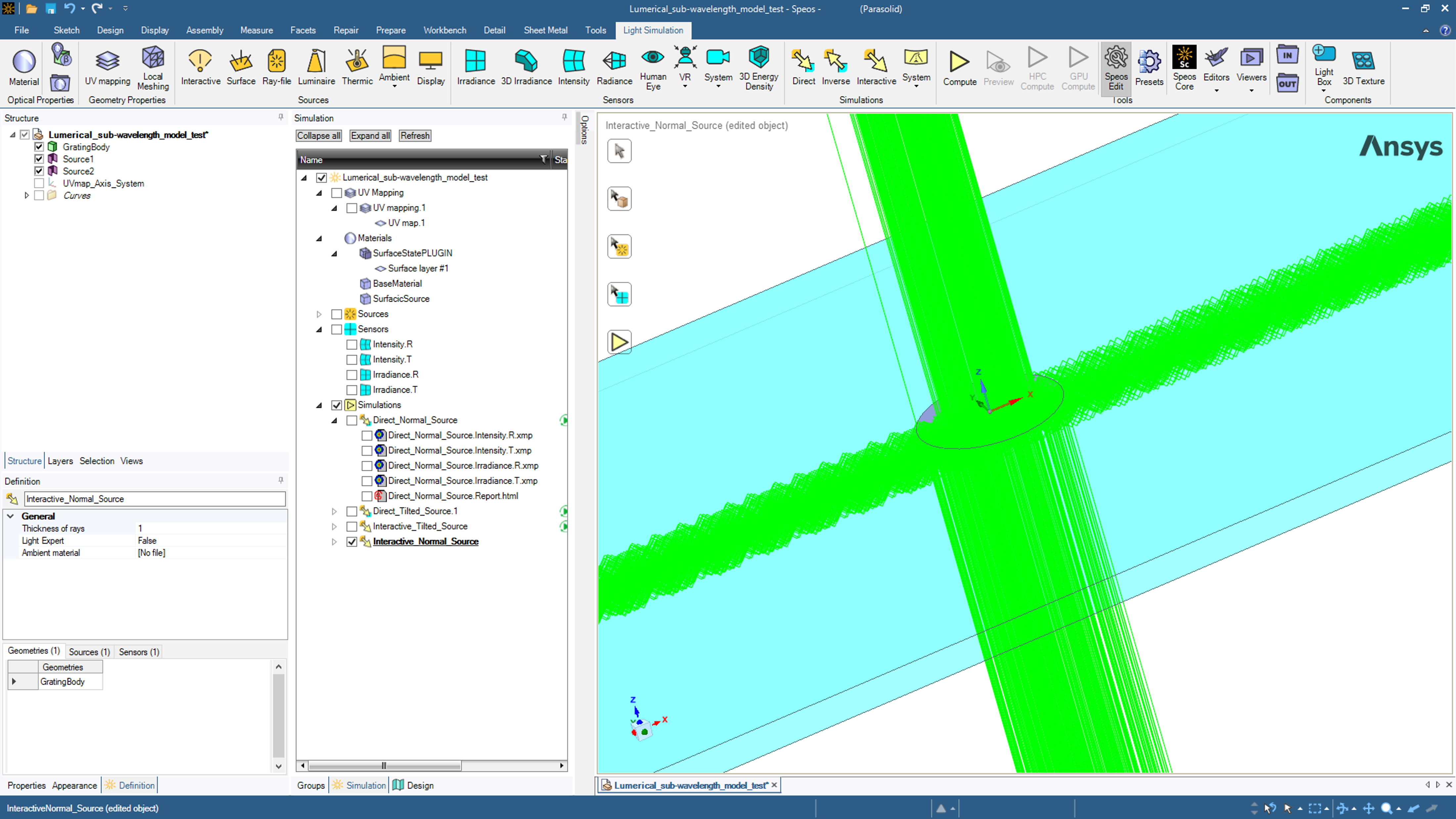Create an Interactive source
1456x819 pixels.
pyautogui.click(x=201, y=67)
